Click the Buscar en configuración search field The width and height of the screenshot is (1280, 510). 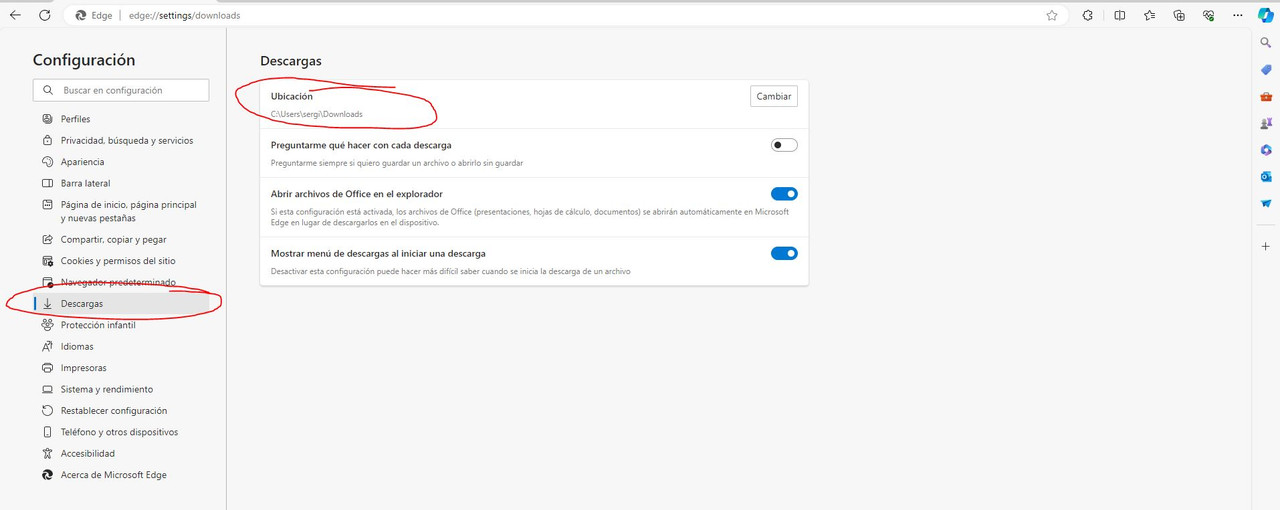[121, 90]
